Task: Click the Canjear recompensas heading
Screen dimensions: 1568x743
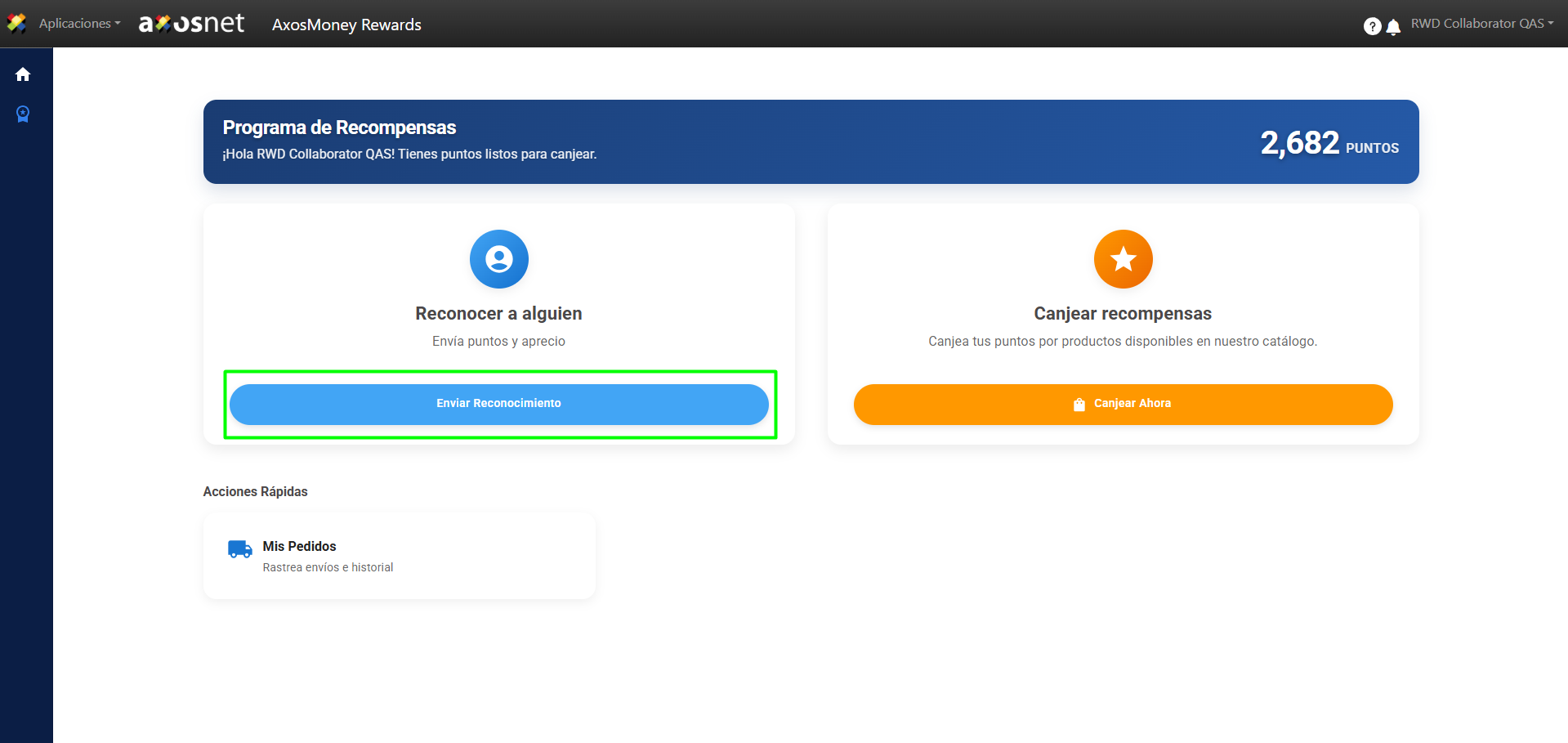Action: (1123, 314)
